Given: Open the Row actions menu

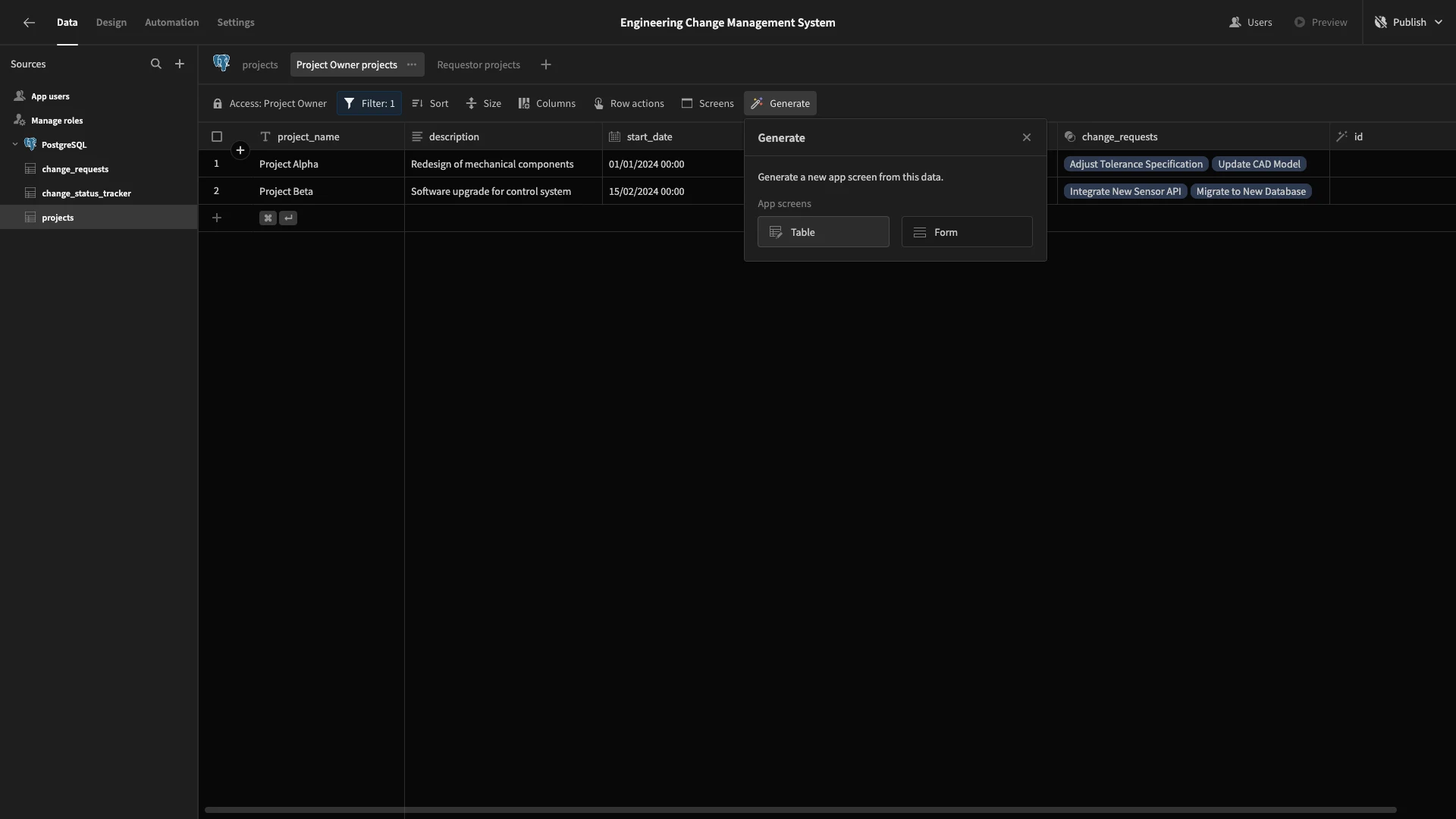Looking at the screenshot, I should (629, 103).
